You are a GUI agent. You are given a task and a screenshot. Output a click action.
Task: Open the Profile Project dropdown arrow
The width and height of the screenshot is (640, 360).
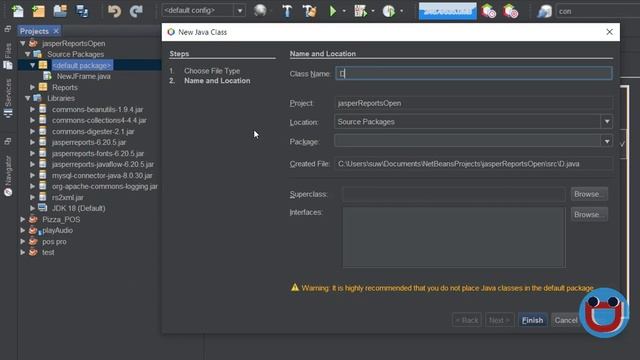point(402,11)
